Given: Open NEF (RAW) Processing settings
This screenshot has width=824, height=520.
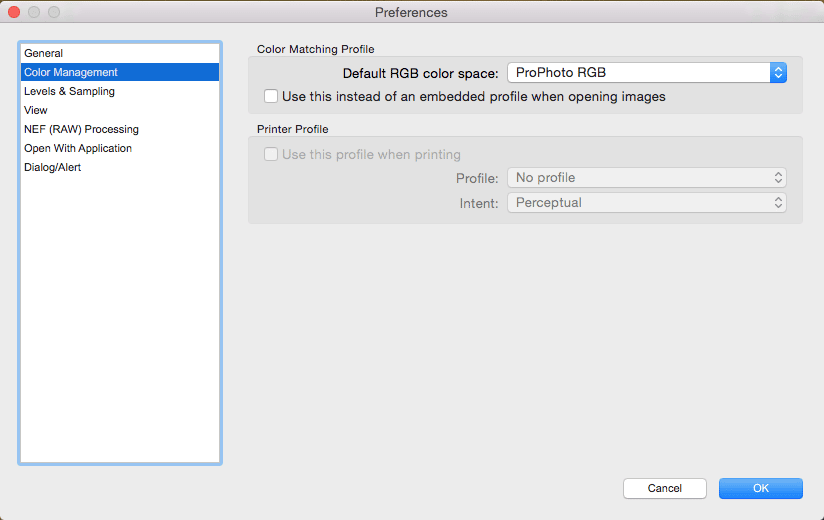Looking at the screenshot, I should 81,129.
